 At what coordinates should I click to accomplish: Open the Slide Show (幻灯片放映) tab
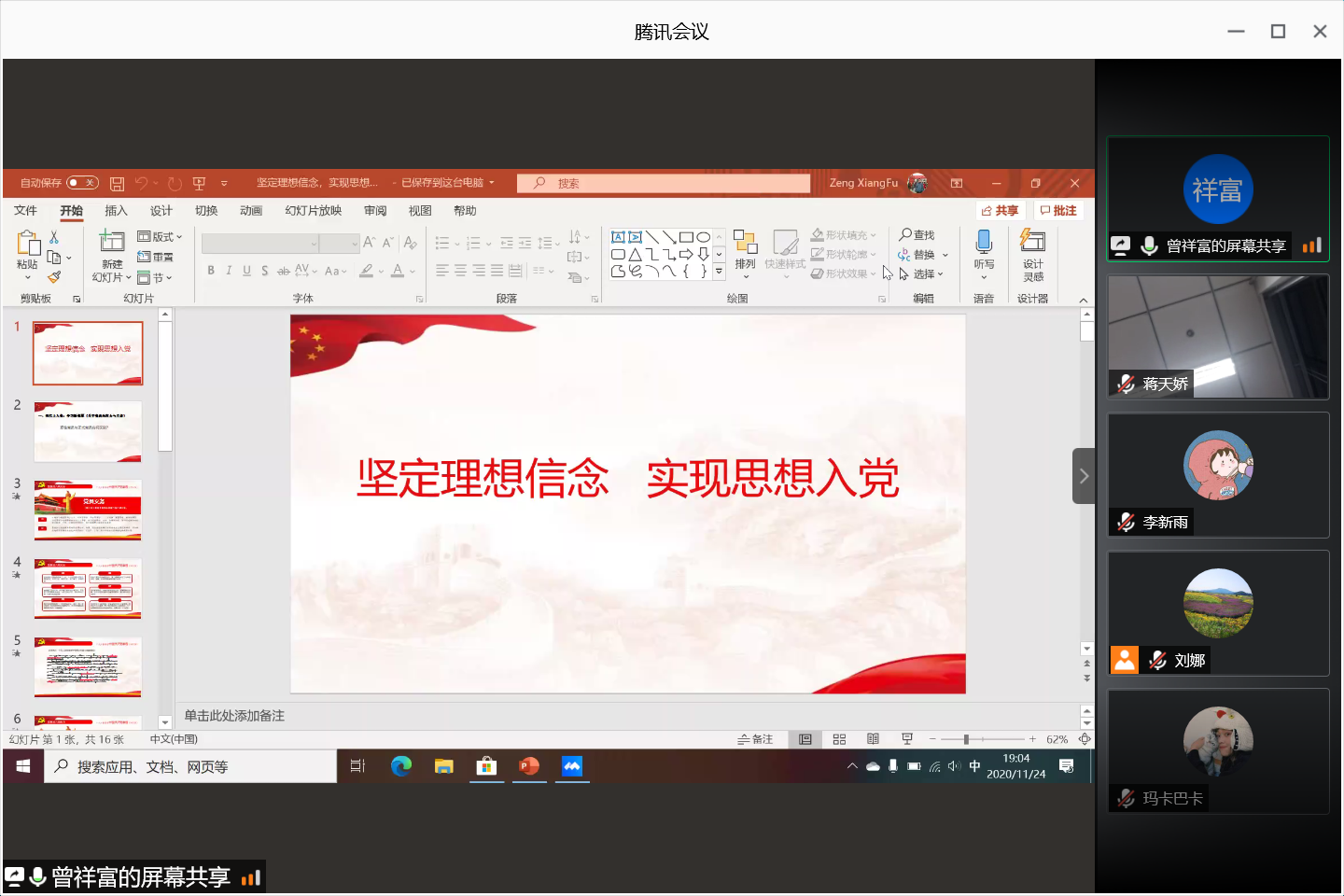tap(314, 211)
